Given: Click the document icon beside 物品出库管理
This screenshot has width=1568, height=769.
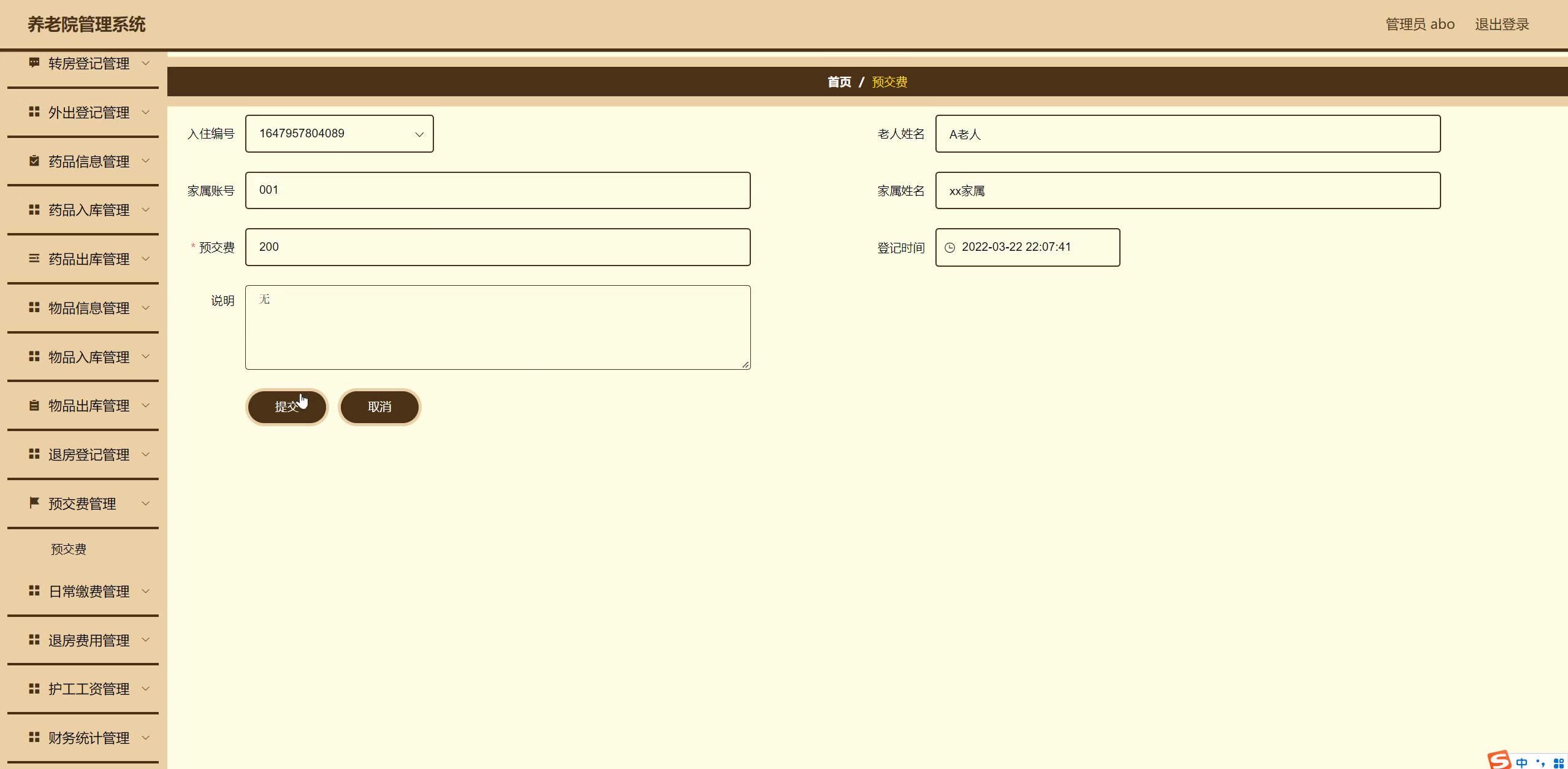Looking at the screenshot, I should click(34, 405).
